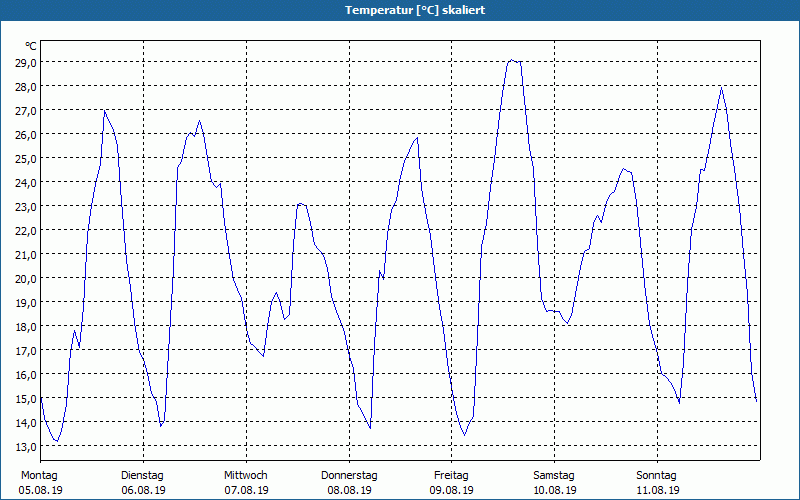Click the 06.08.19 date label
Viewport: 800px width, 500px height.
click(x=143, y=490)
